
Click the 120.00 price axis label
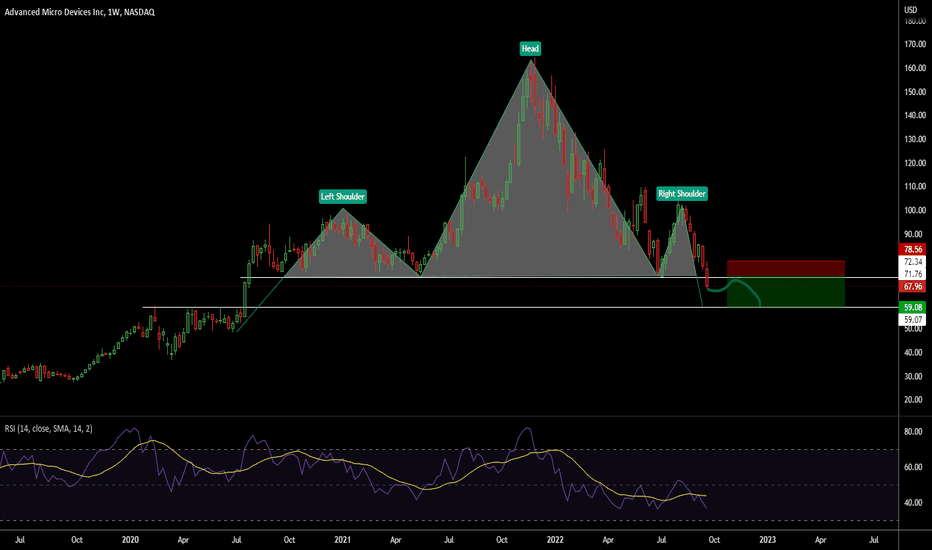(x=915, y=163)
